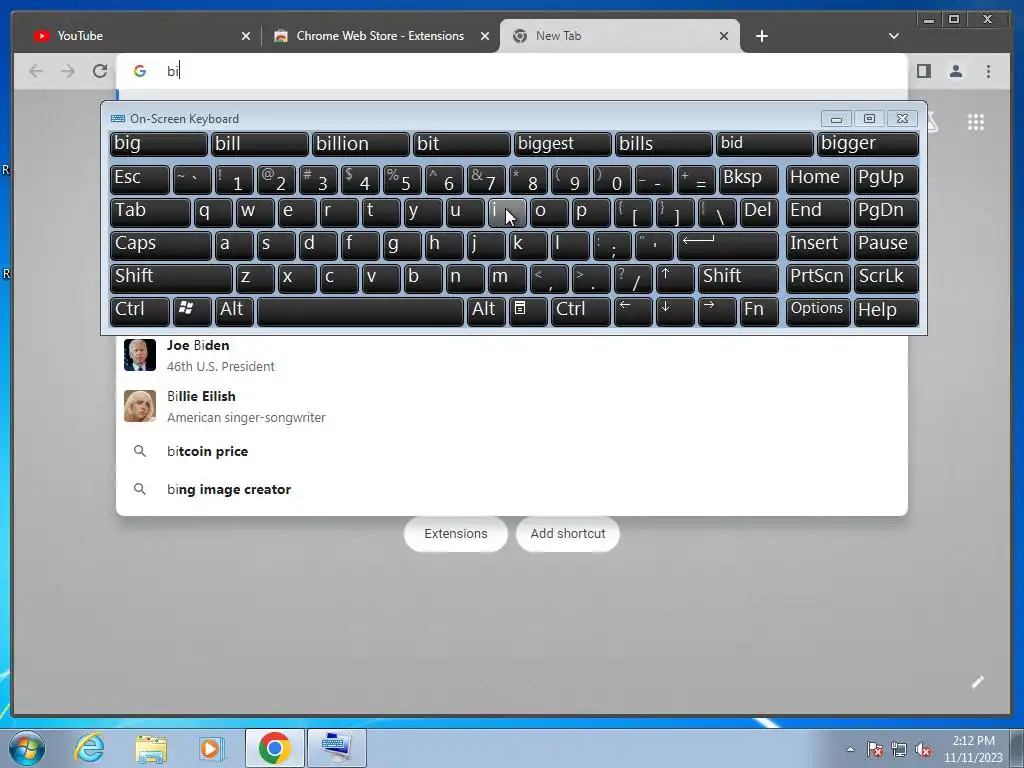
Task: Select the 'bid' word prediction
Action: point(765,144)
